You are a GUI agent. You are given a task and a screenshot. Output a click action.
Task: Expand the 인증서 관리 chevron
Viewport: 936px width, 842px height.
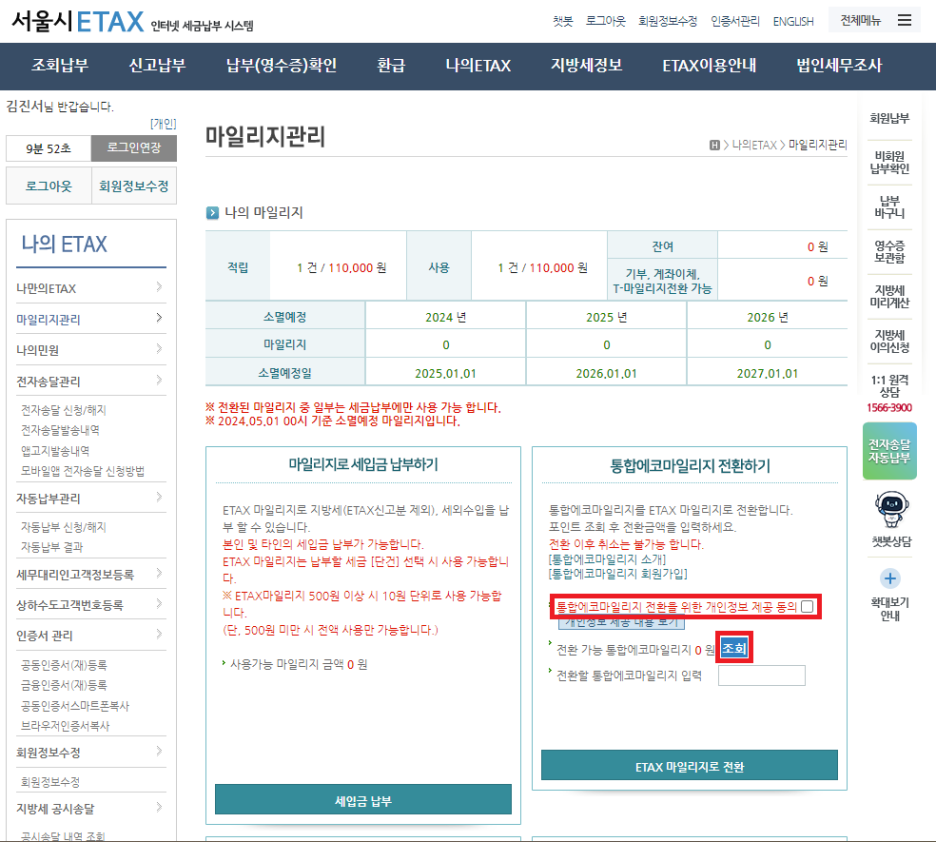(x=159, y=634)
